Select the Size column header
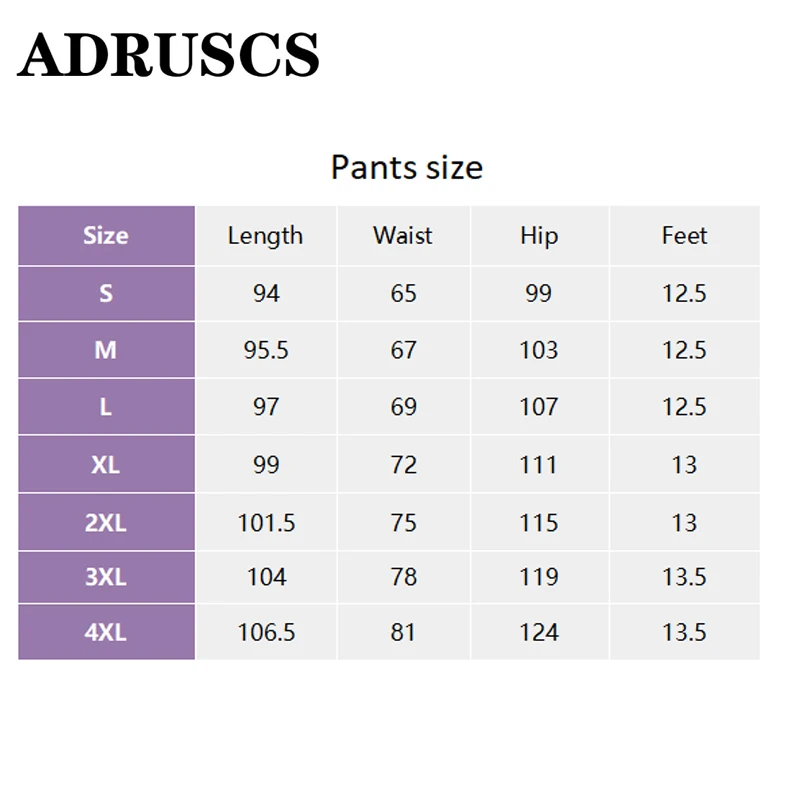 pos(106,236)
